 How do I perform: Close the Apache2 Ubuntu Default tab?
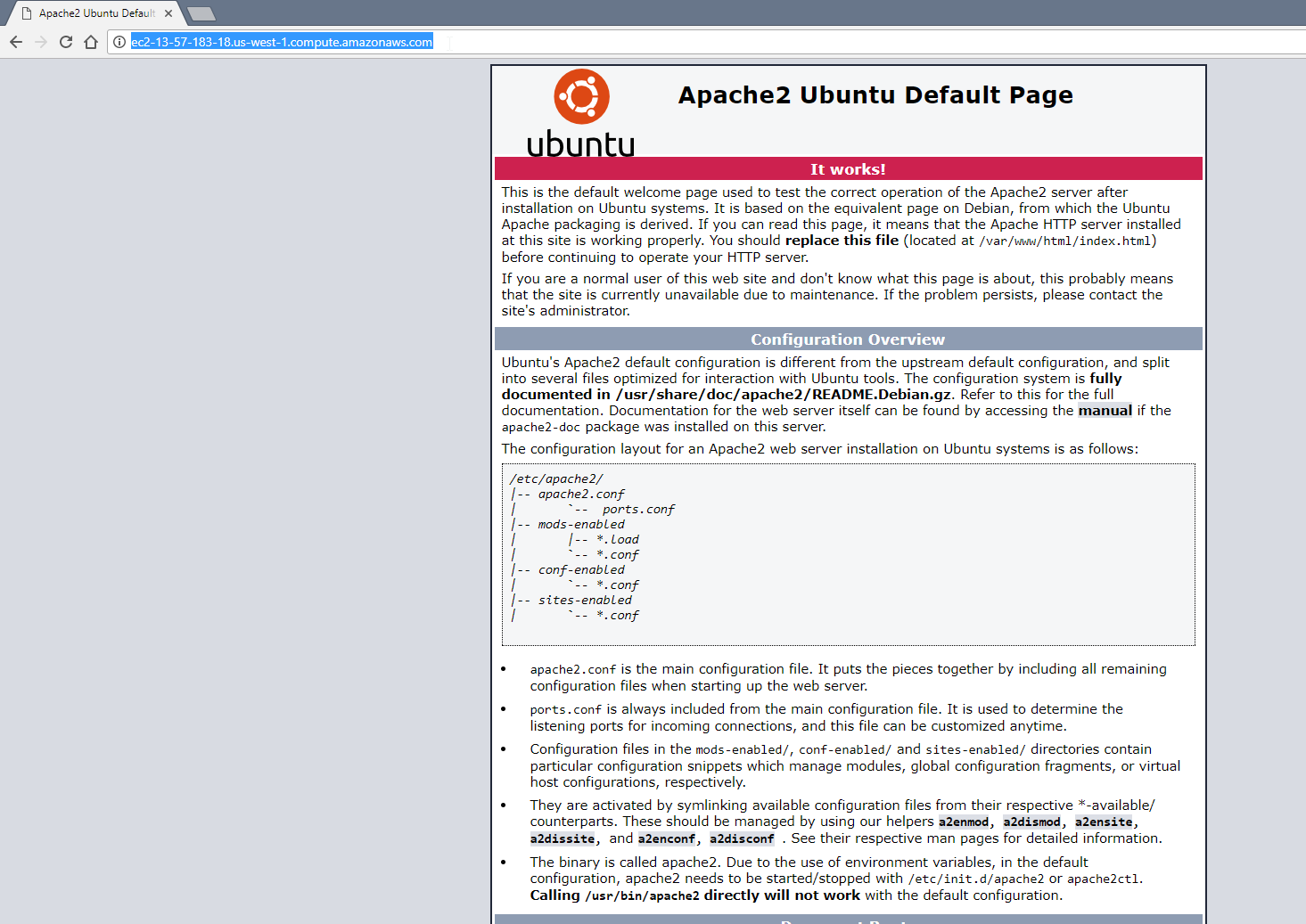[168, 13]
